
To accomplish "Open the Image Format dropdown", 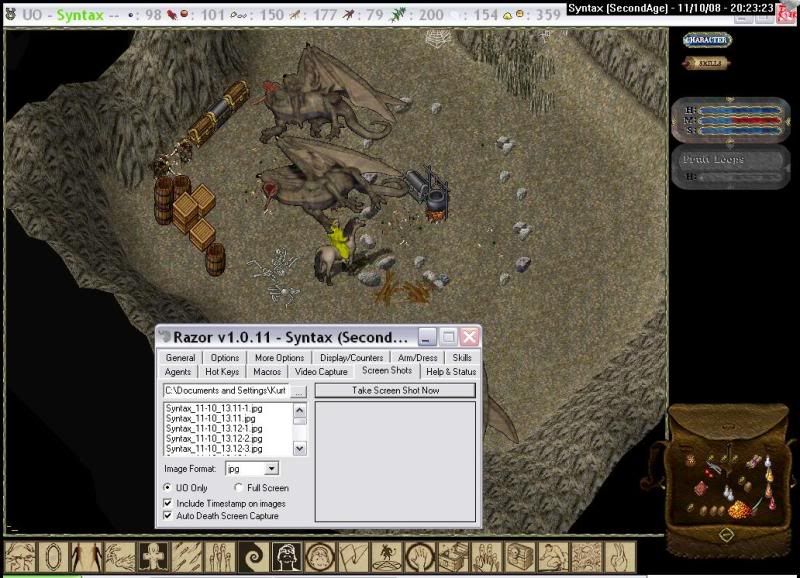I will (271, 468).
